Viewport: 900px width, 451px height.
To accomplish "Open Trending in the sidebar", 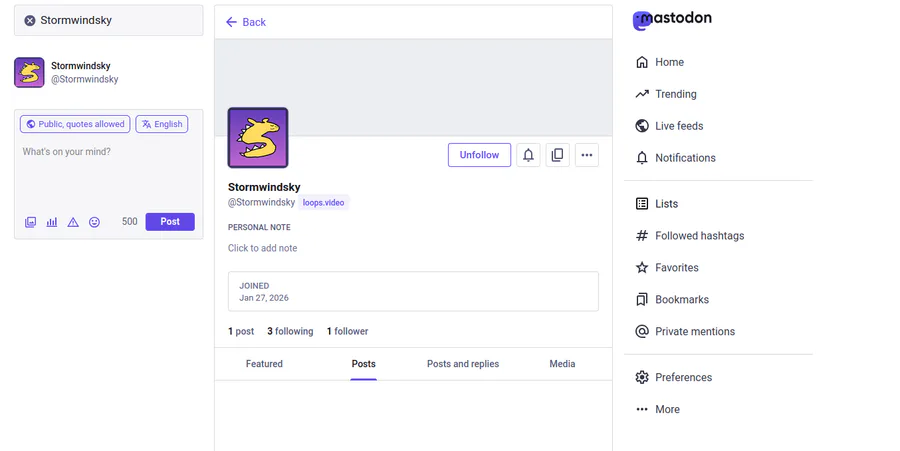I will click(666, 94).
